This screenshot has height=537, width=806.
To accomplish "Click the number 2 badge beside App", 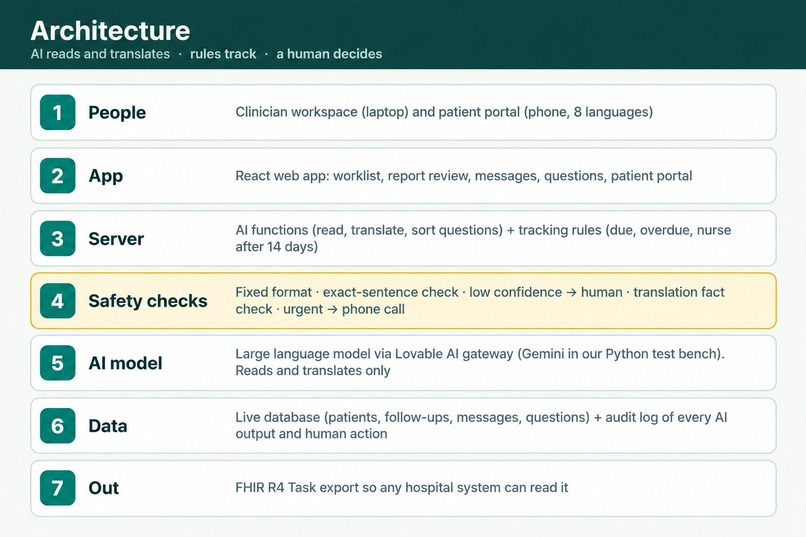I will 58,176.
